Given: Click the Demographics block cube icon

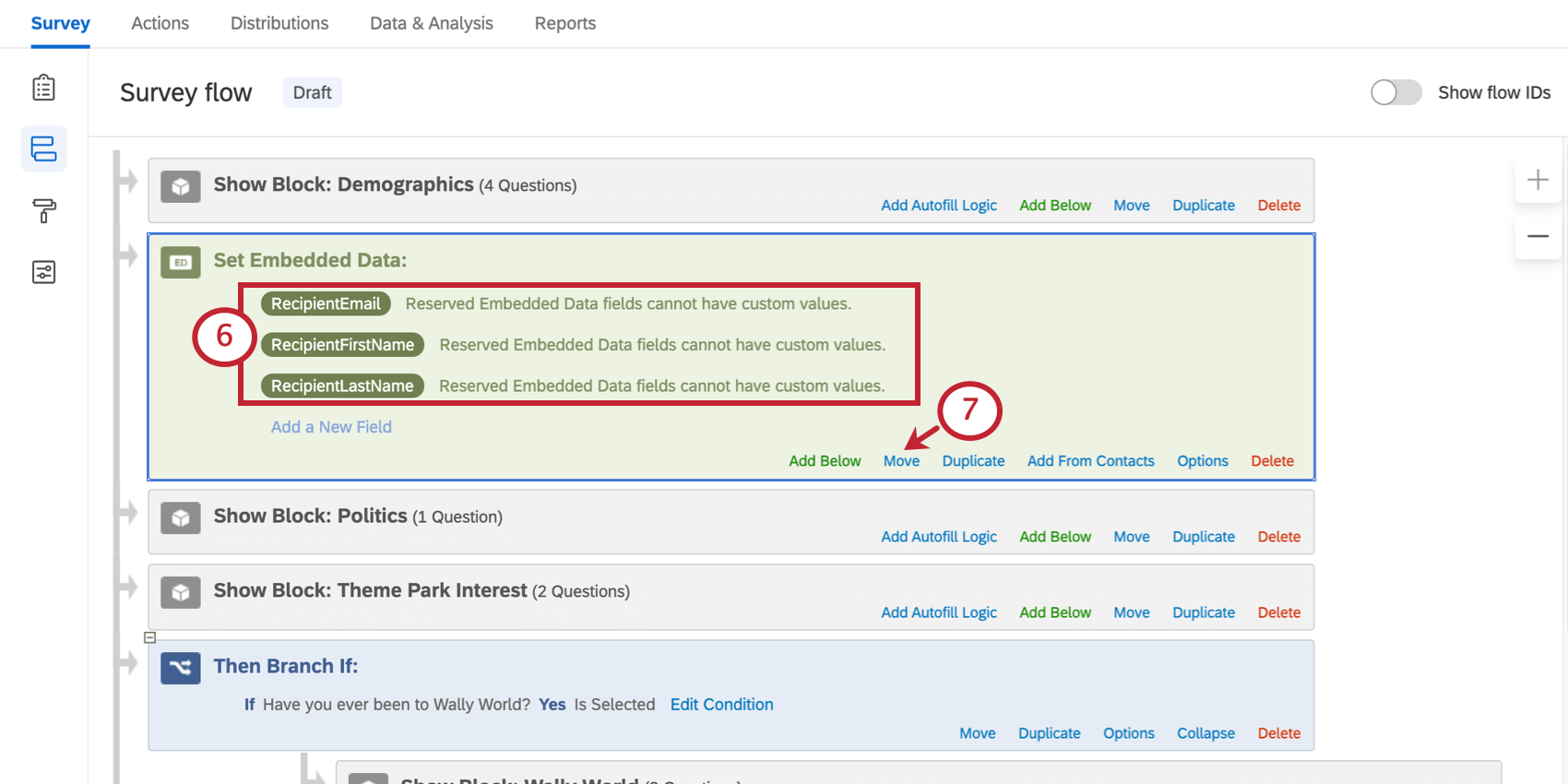Looking at the screenshot, I should click(181, 186).
